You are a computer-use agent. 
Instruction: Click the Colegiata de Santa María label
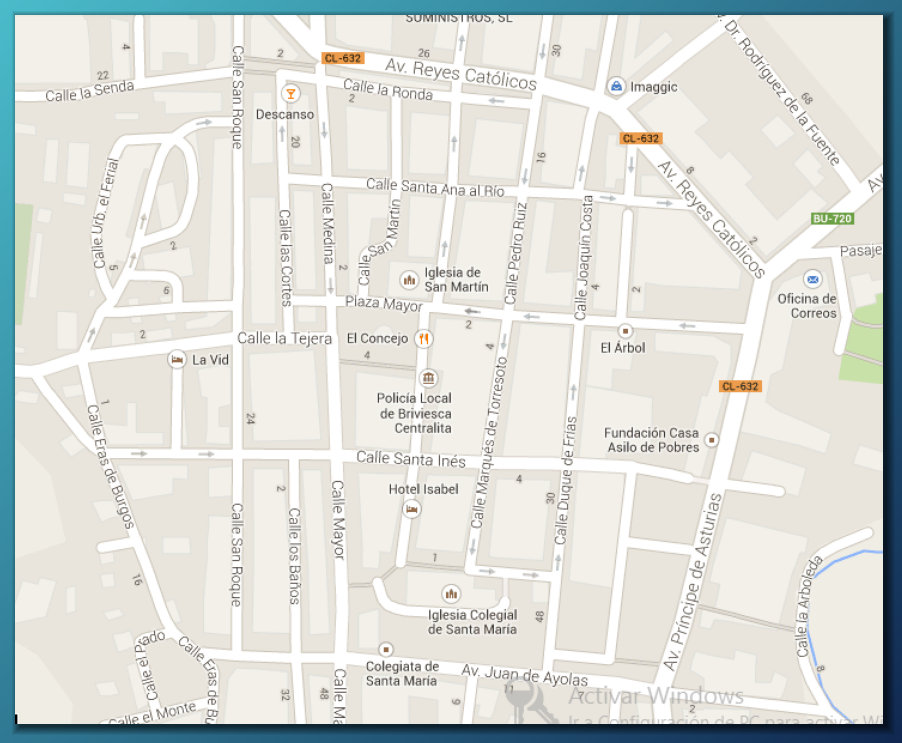point(402,673)
